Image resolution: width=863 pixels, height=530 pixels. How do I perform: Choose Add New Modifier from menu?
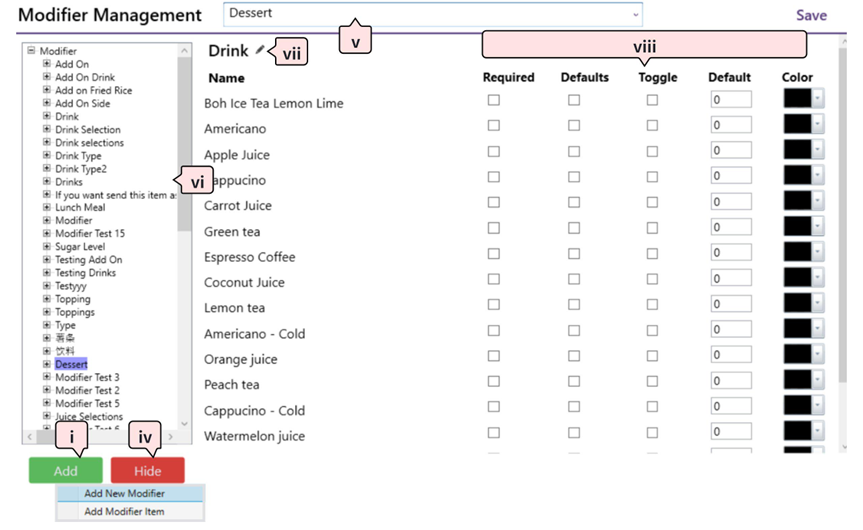click(125, 493)
